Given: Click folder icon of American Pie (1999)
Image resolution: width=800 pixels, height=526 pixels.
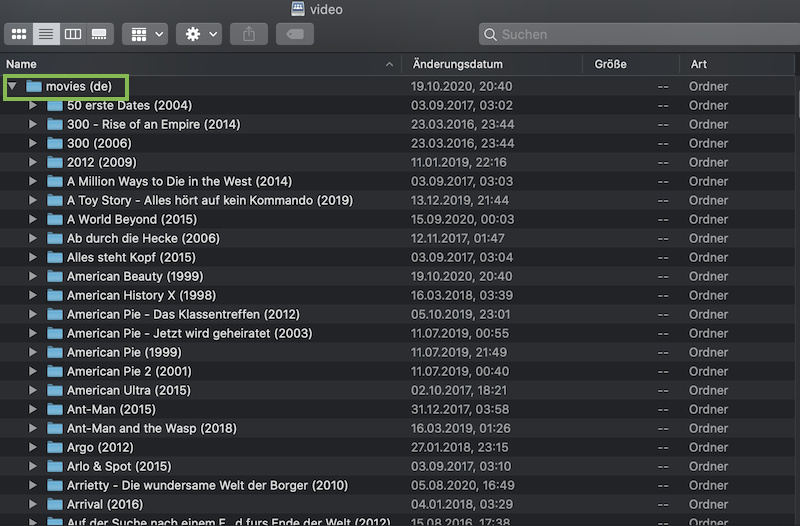Looking at the screenshot, I should (x=55, y=352).
